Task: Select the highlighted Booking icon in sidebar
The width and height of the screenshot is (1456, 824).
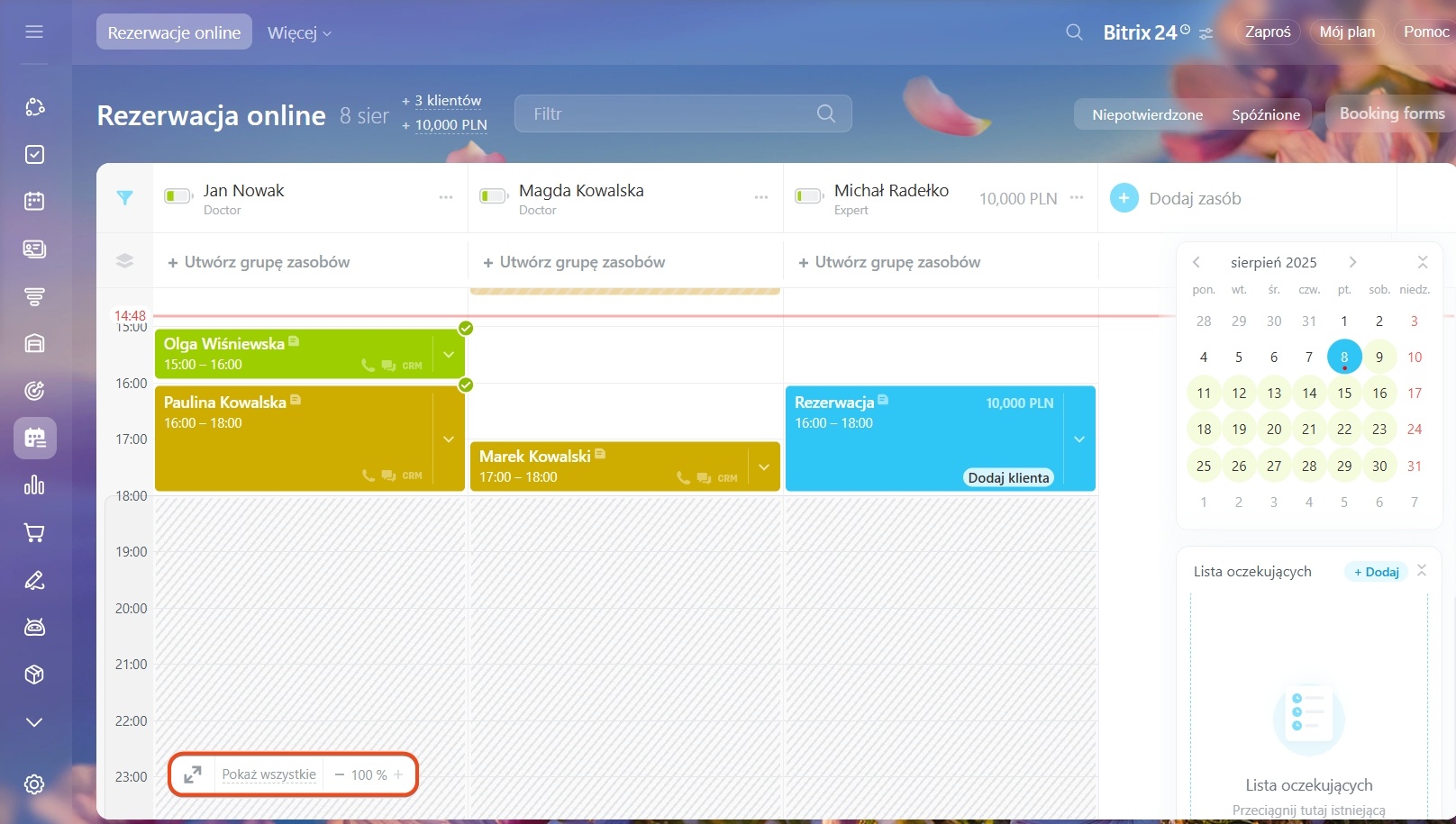Action: click(35, 439)
